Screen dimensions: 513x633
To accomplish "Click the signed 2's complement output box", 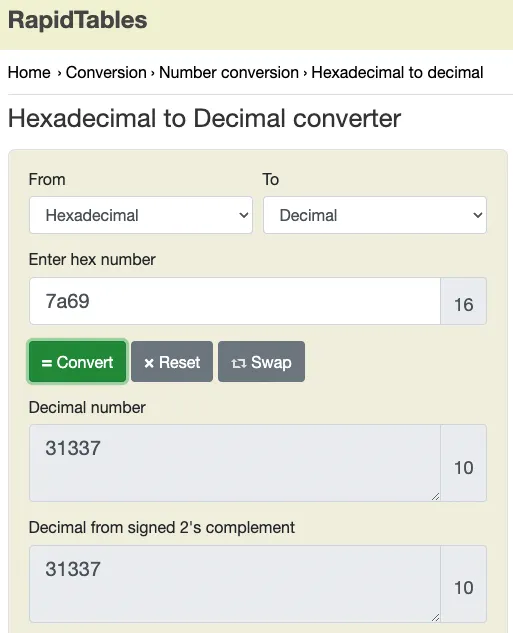I will pos(235,584).
